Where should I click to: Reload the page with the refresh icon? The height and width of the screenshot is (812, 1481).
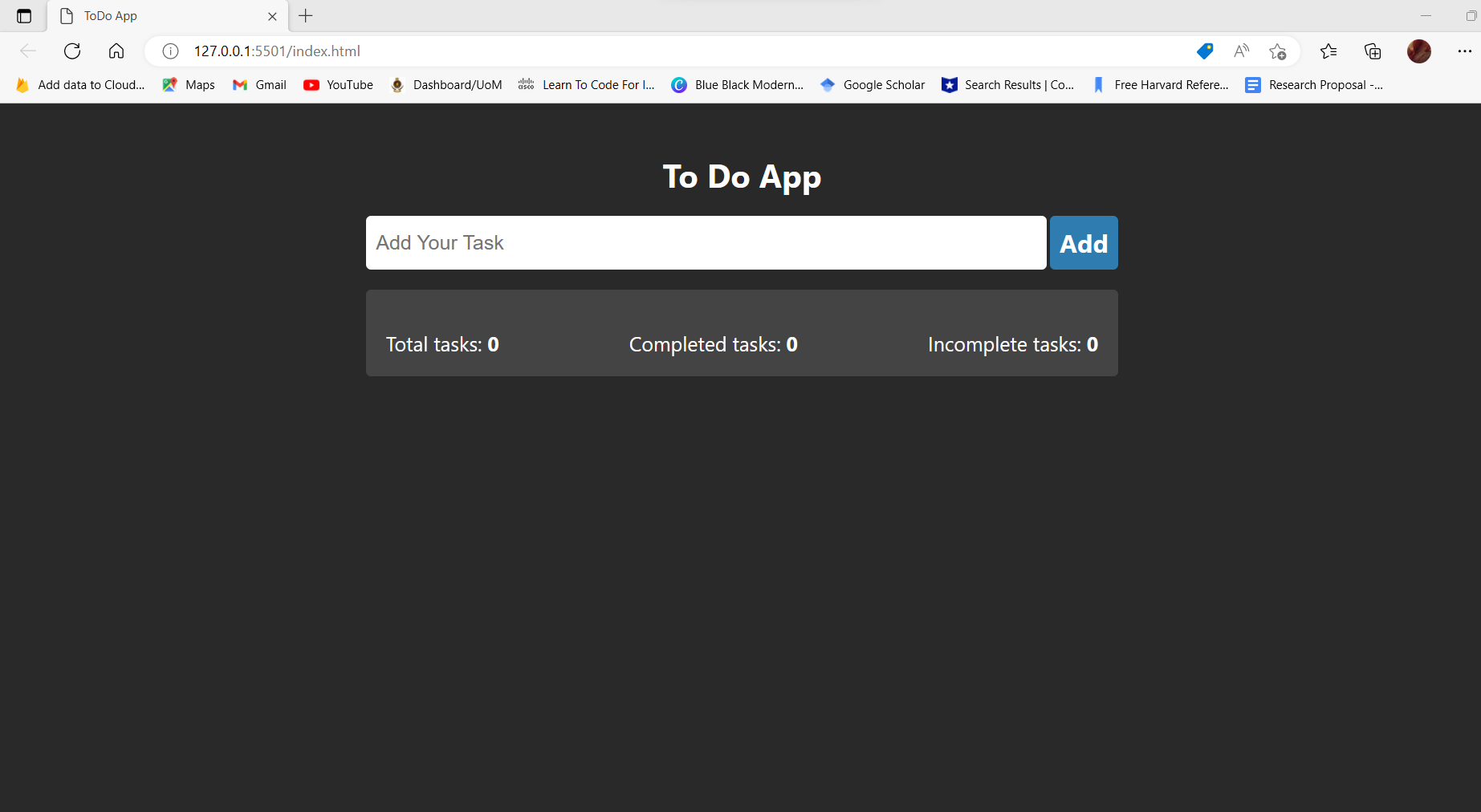[x=72, y=51]
